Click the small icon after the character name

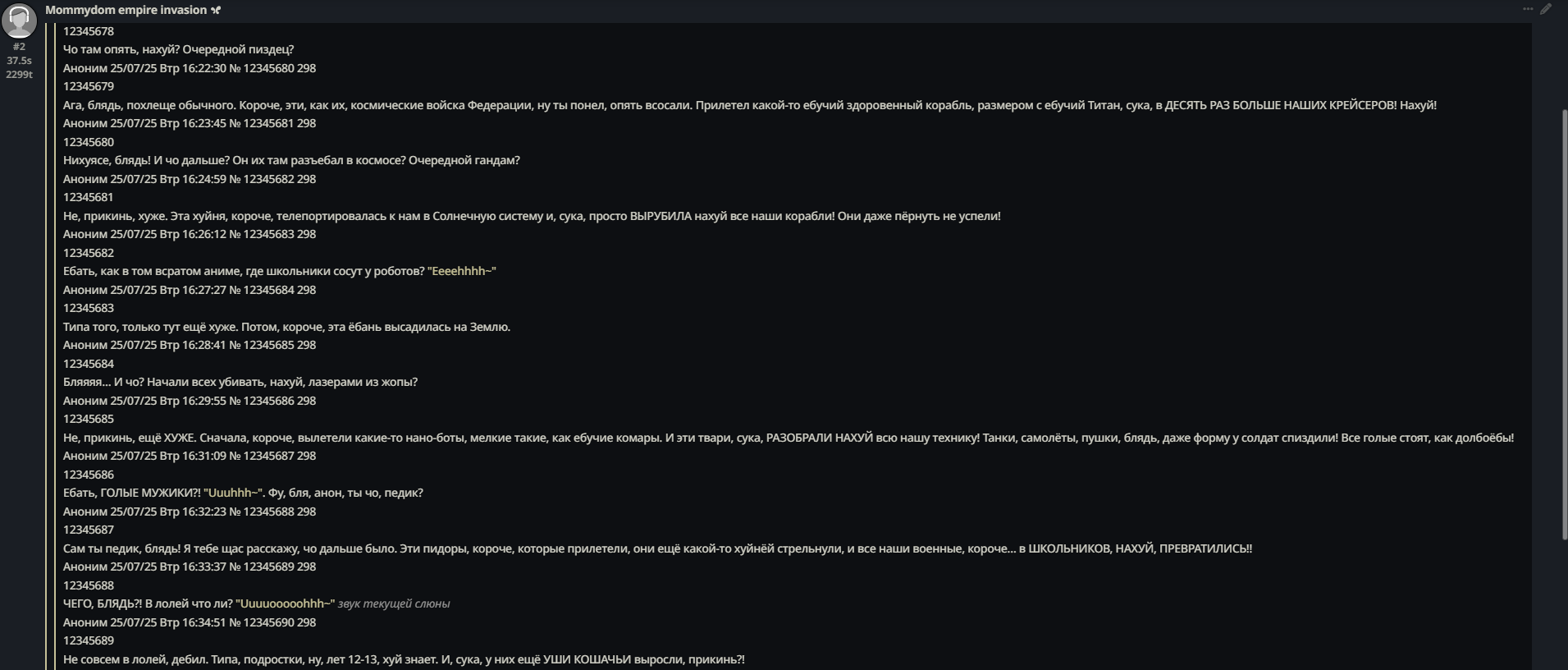tap(216, 10)
